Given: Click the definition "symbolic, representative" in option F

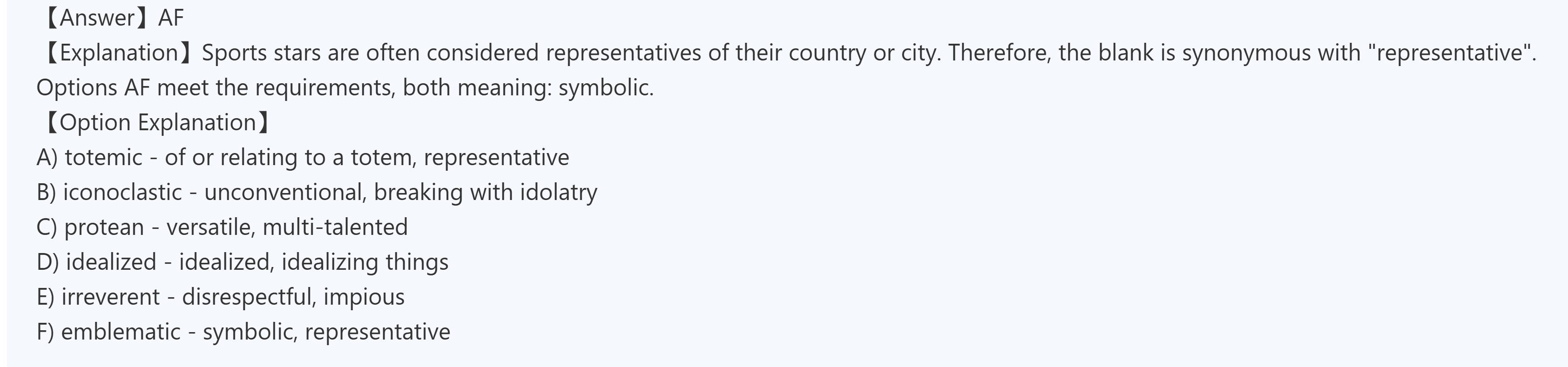Looking at the screenshot, I should (x=326, y=332).
